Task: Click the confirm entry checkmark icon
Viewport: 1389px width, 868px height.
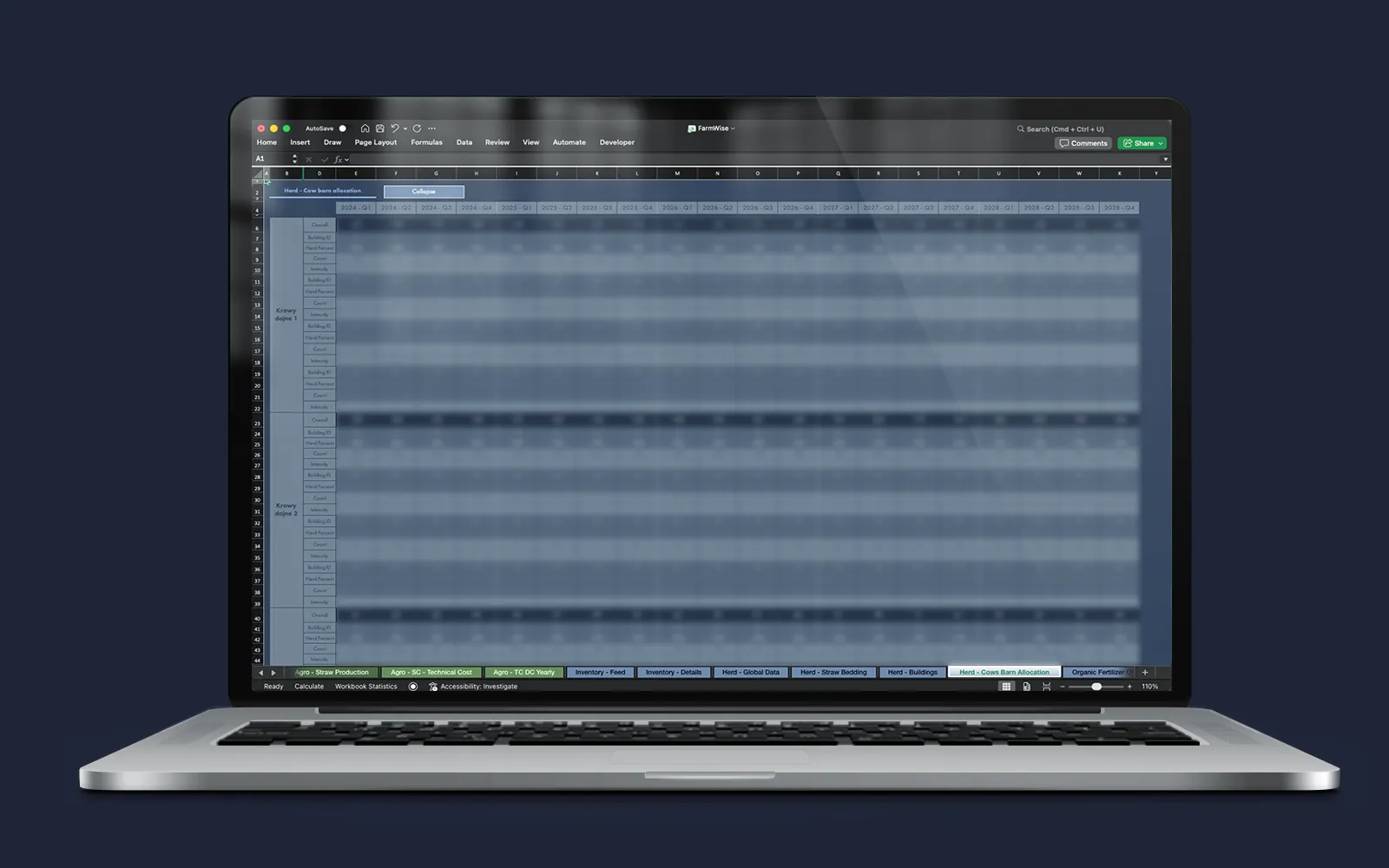Action: point(325,160)
